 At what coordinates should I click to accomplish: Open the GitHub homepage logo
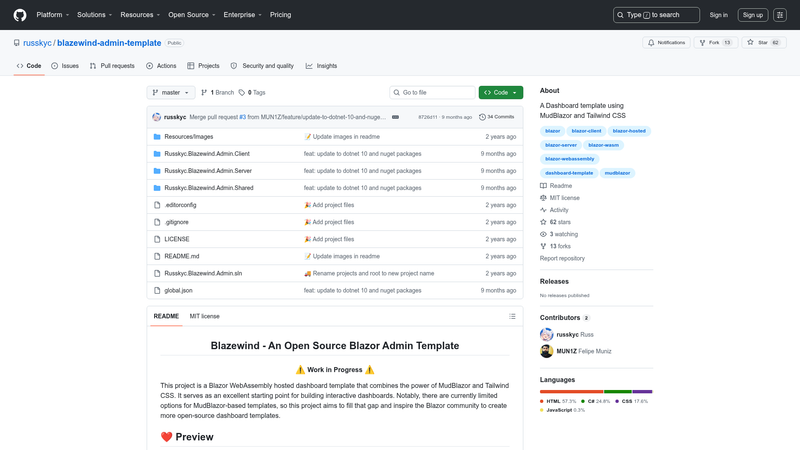tap(20, 15)
